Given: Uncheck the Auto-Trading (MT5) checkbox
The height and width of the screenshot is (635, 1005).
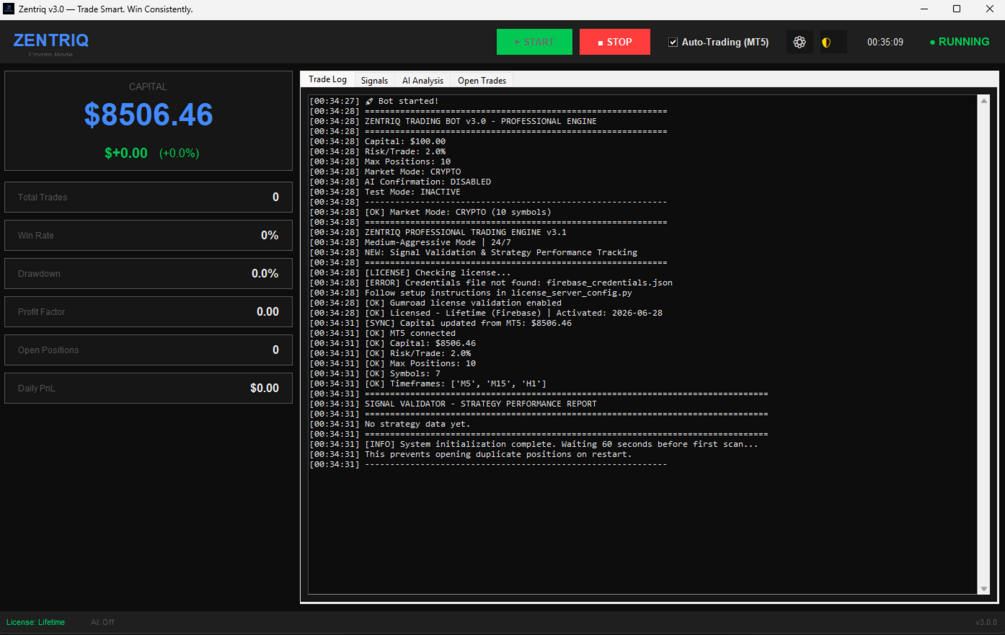Looking at the screenshot, I should [x=672, y=42].
